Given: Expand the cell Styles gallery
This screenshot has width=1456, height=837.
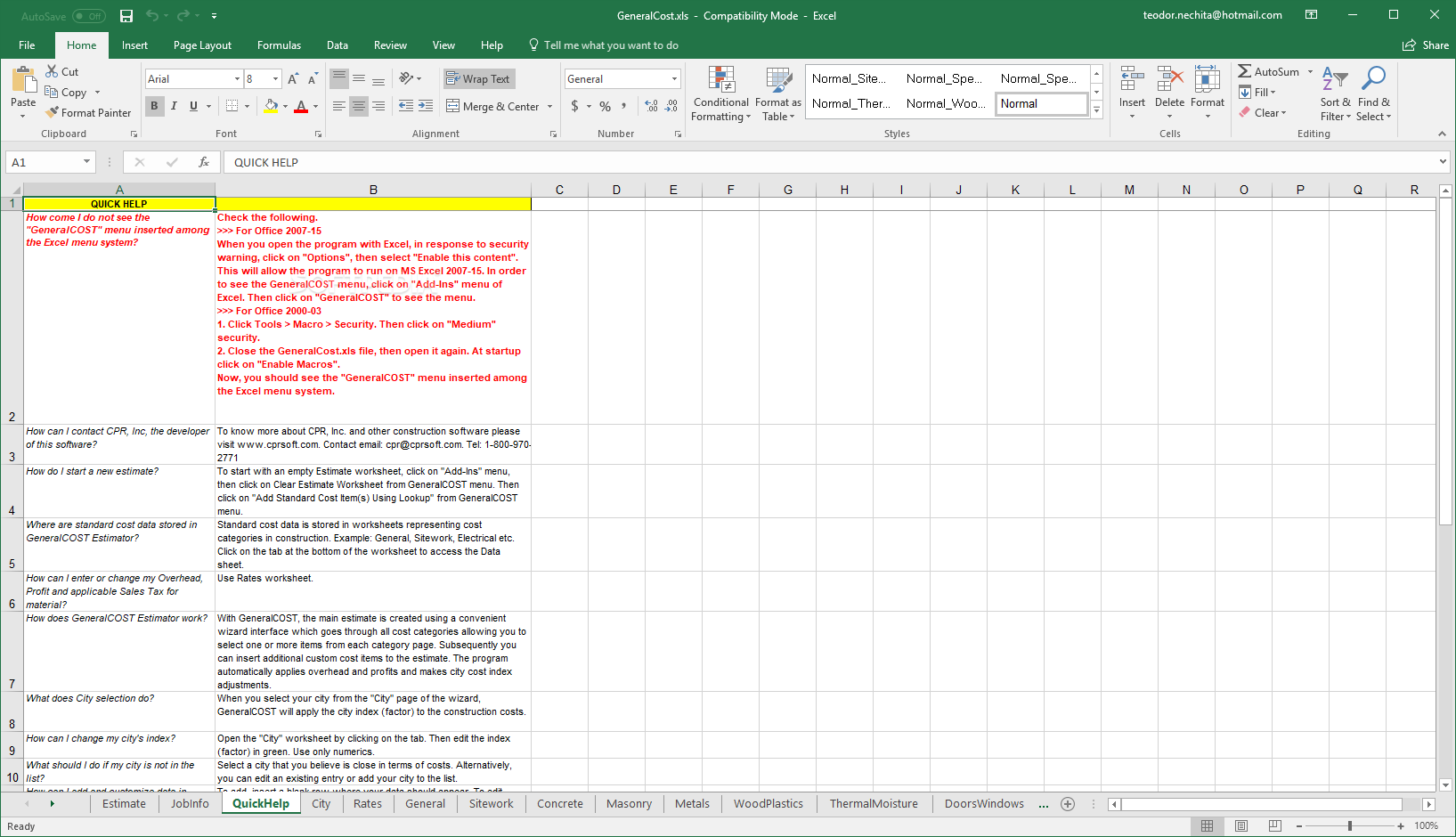Looking at the screenshot, I should pyautogui.click(x=1097, y=110).
